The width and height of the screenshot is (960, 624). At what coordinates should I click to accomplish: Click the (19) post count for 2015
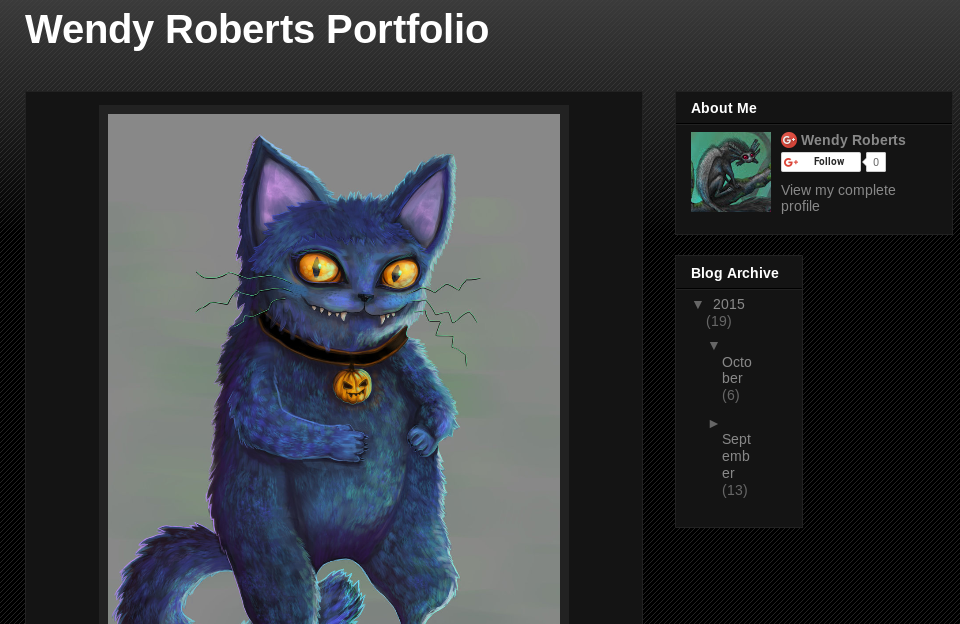click(718, 321)
